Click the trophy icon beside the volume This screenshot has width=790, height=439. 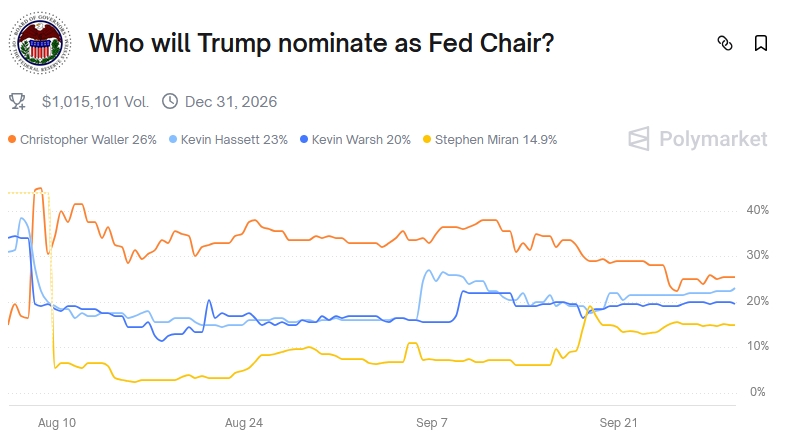[x=17, y=101]
